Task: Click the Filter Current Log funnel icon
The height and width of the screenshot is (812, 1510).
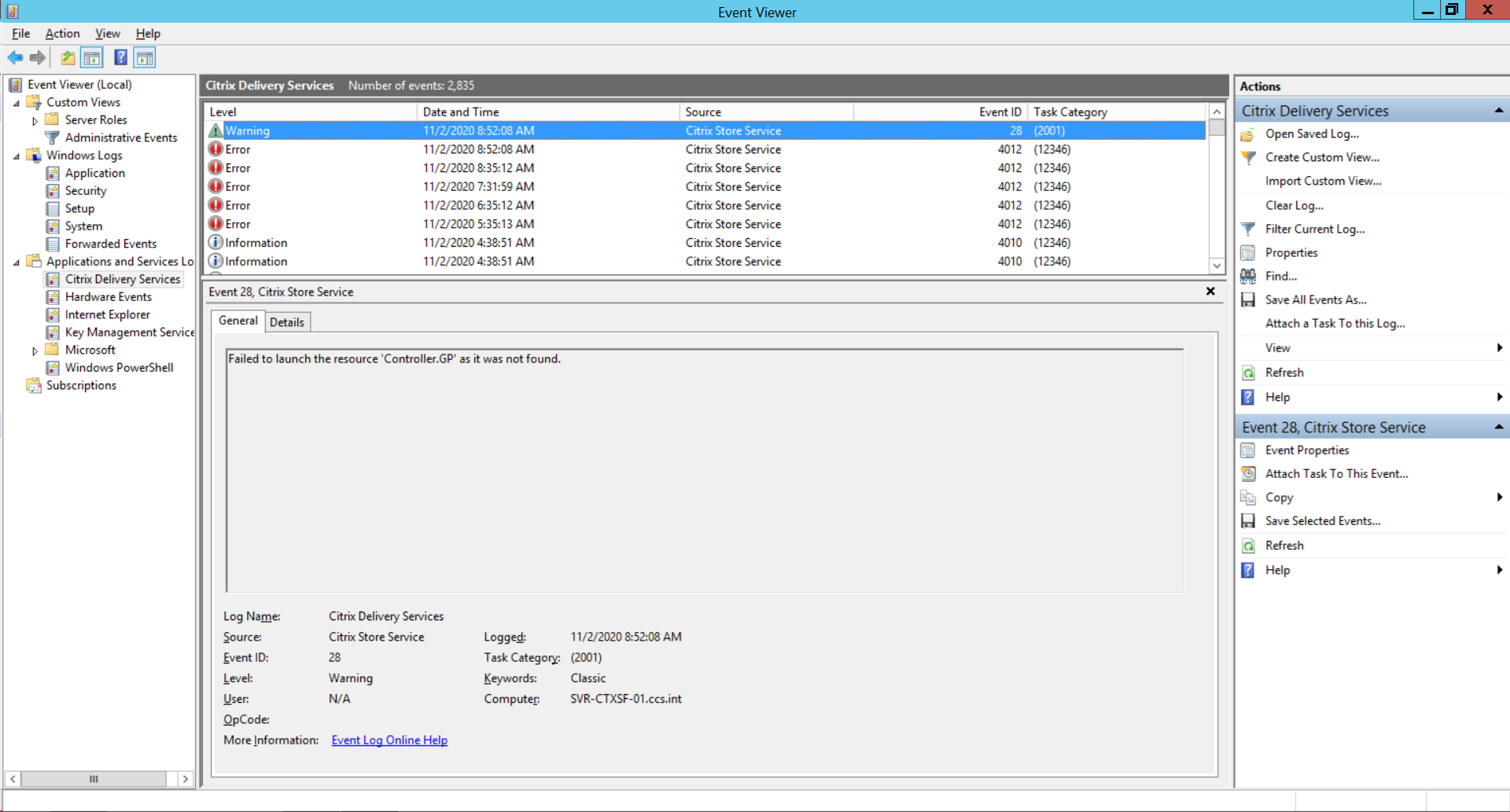Action: pos(1248,229)
